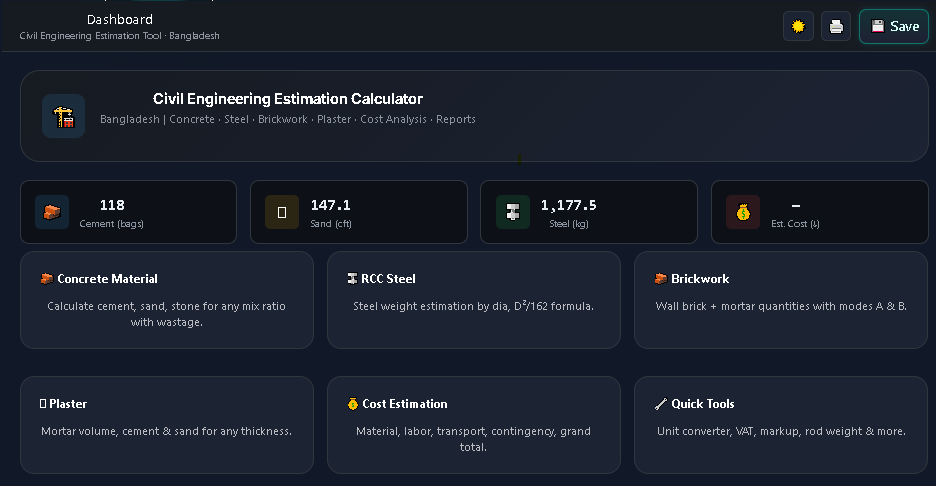Click the 147.1 Sand cft stat
The height and width of the screenshot is (486, 936).
(358, 212)
